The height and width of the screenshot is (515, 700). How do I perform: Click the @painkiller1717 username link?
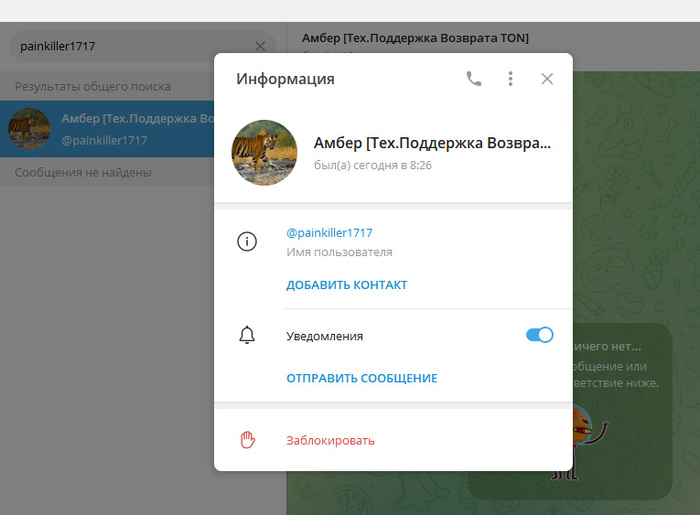point(329,233)
